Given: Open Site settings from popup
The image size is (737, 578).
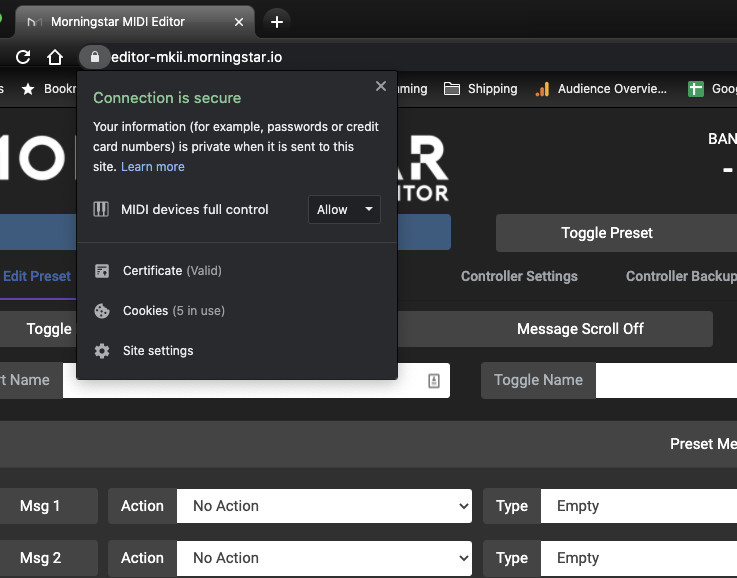Looking at the screenshot, I should tap(157, 351).
